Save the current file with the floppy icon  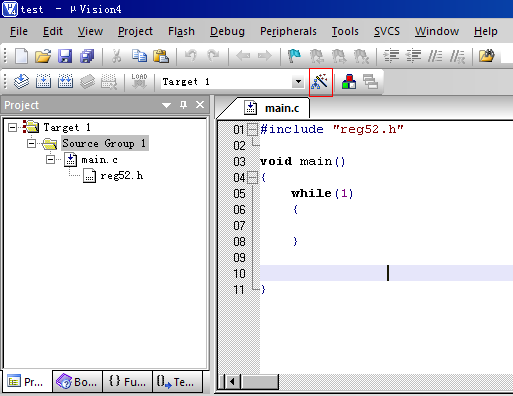click(65, 56)
